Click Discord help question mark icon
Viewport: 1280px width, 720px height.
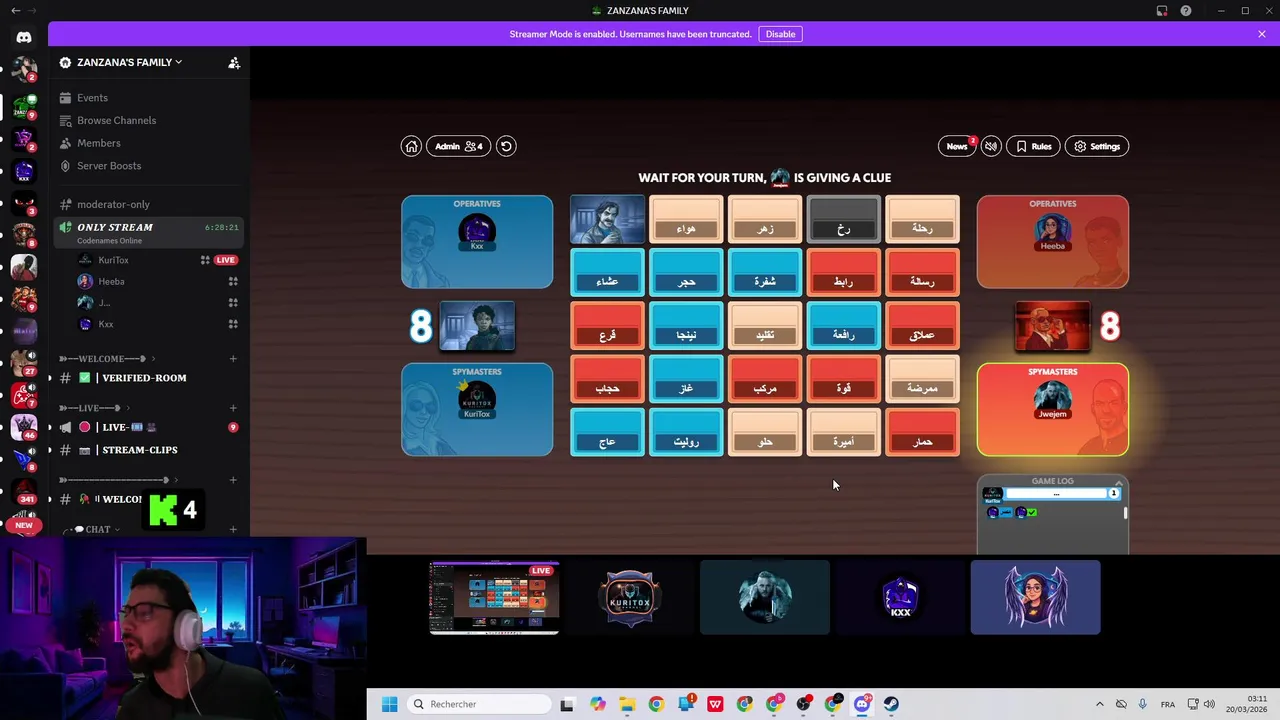tap(1186, 11)
